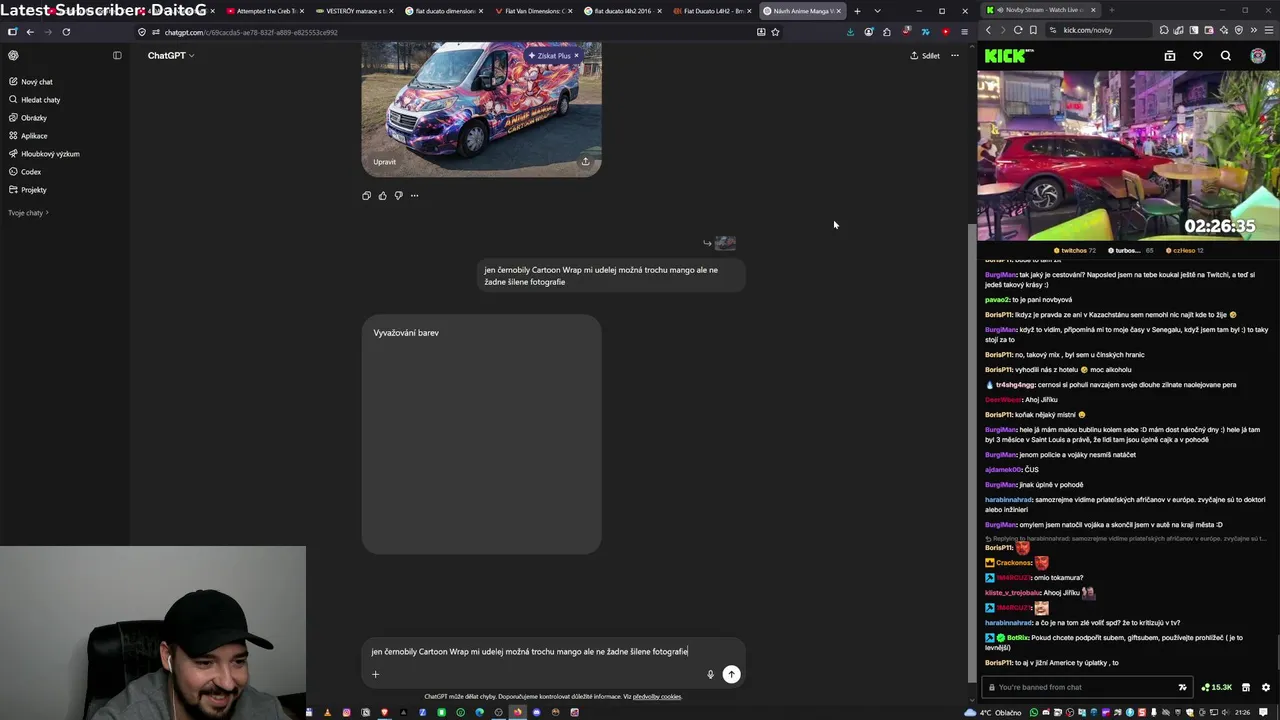The height and width of the screenshot is (720, 1280).
Task: Open Kick browser hamburger menu
Action: pyautogui.click(x=1268, y=30)
